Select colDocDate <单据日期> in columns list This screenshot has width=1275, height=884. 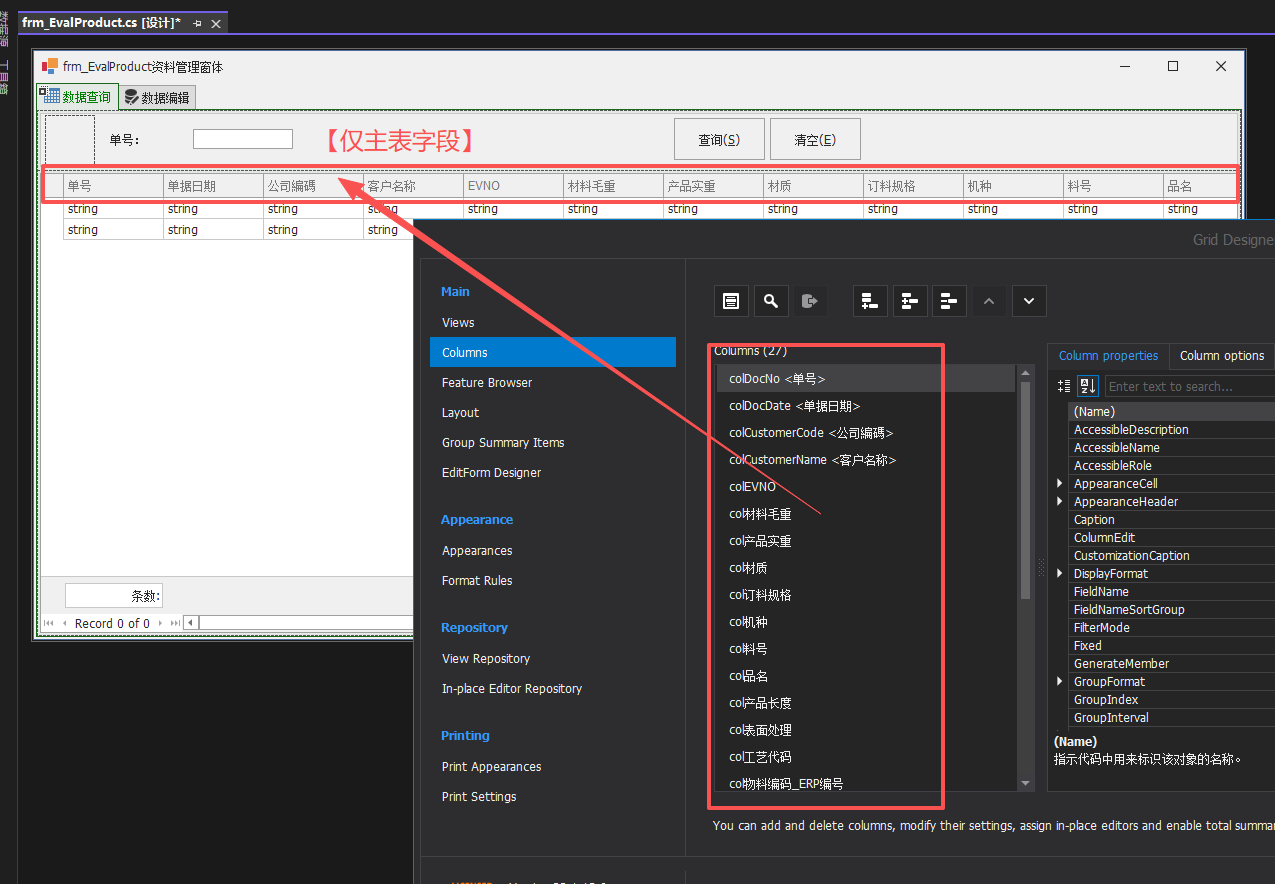point(866,406)
